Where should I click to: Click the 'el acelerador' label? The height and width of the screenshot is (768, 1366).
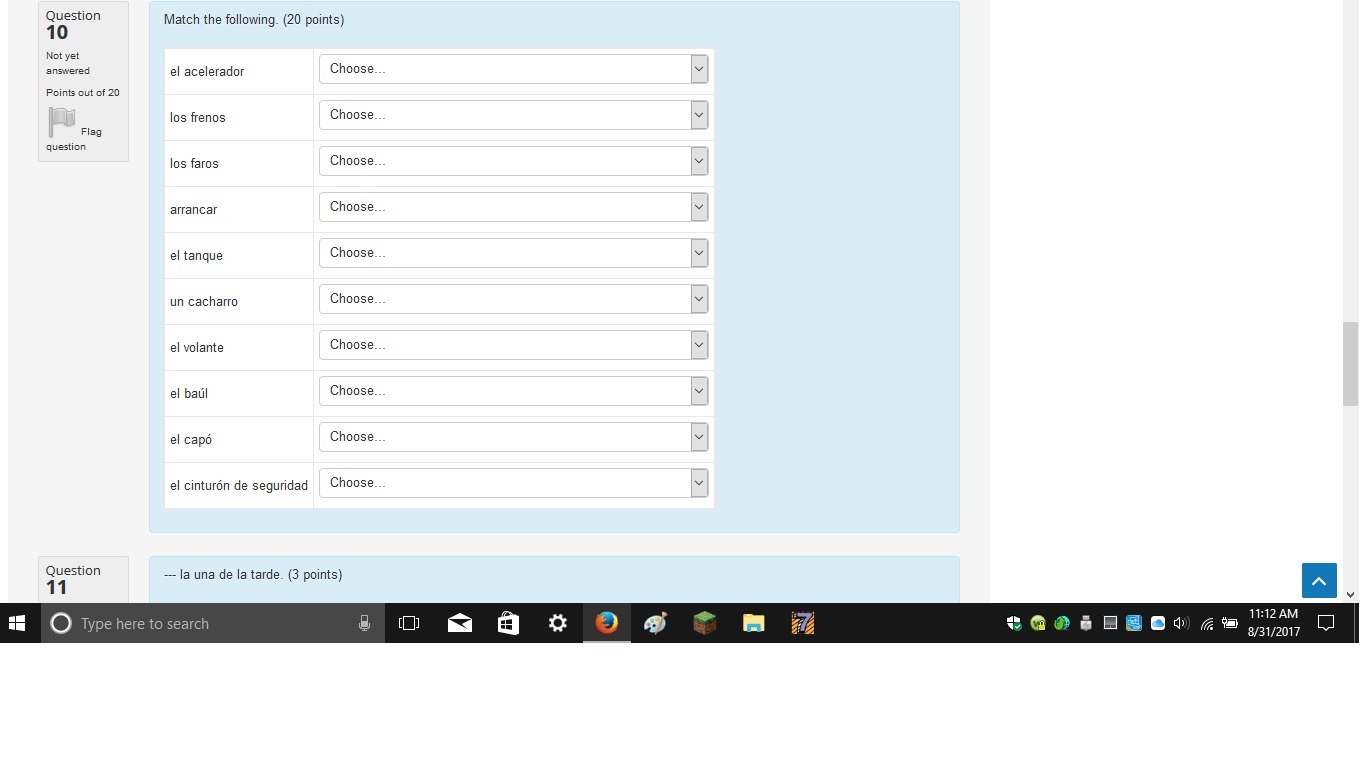pos(207,72)
